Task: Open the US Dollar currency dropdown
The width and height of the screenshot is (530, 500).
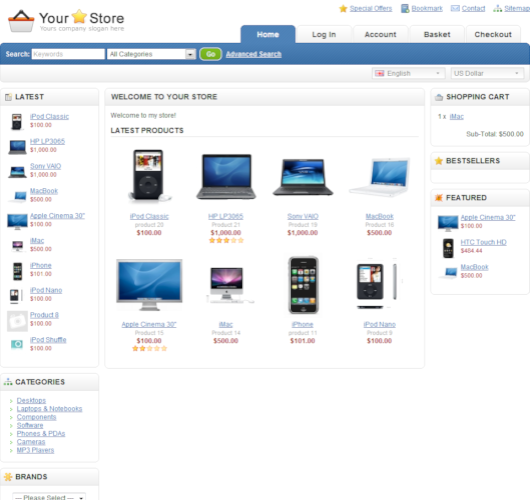Action: (487, 73)
